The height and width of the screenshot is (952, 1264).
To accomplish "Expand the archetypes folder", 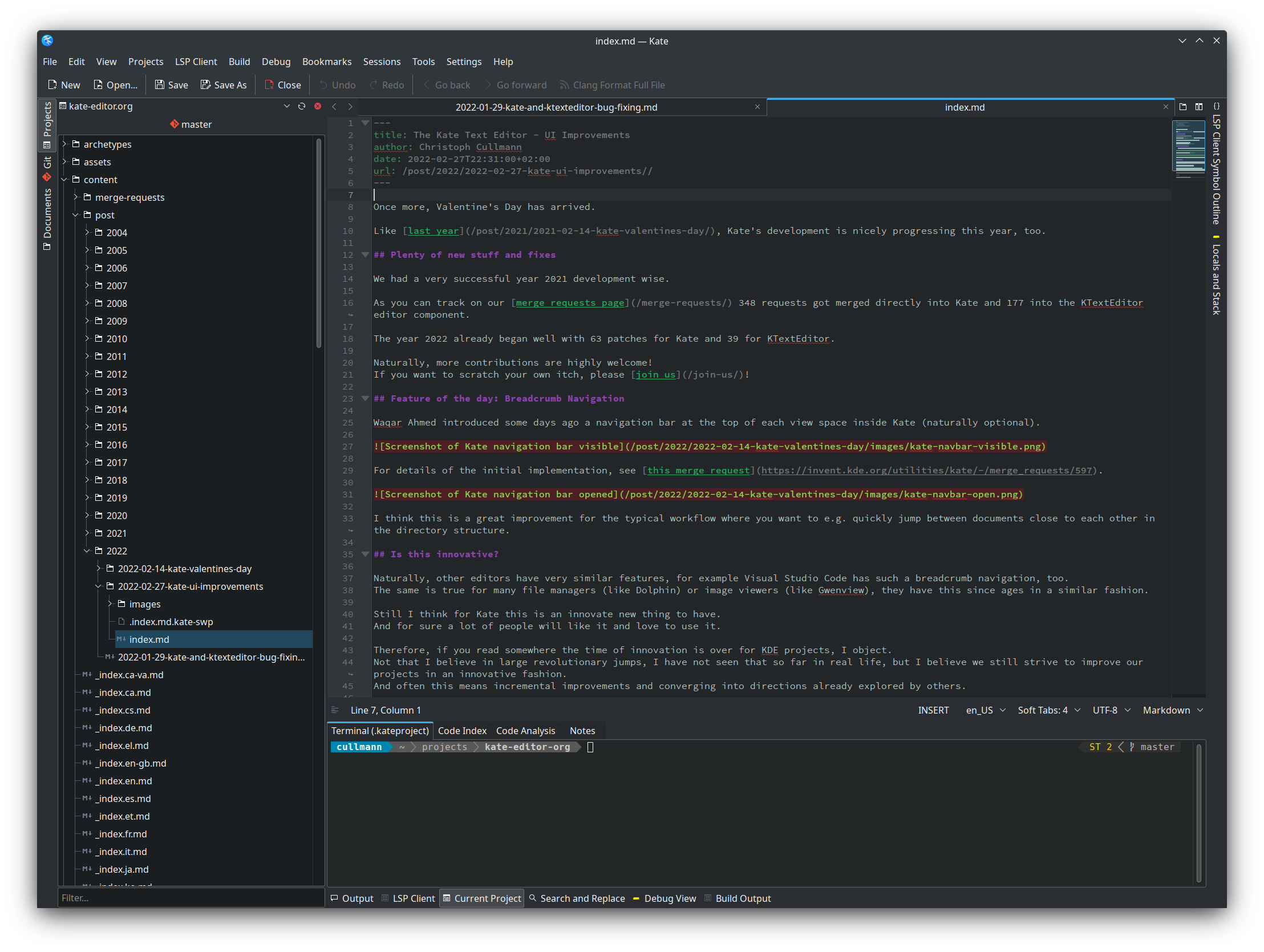I will (x=64, y=144).
